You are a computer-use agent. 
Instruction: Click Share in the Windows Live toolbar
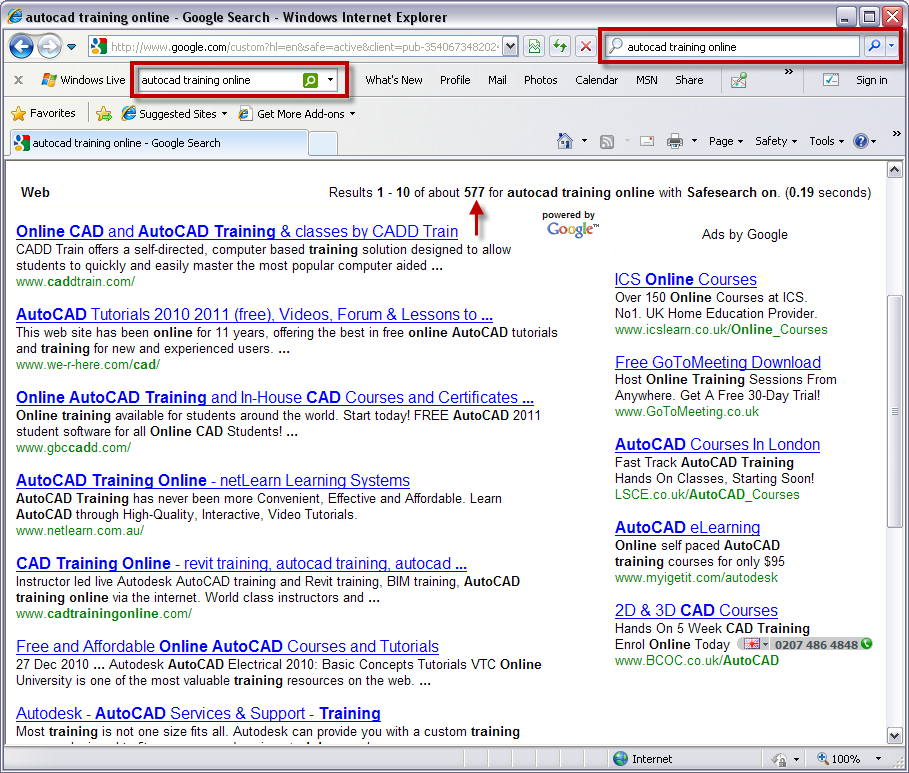coord(689,80)
